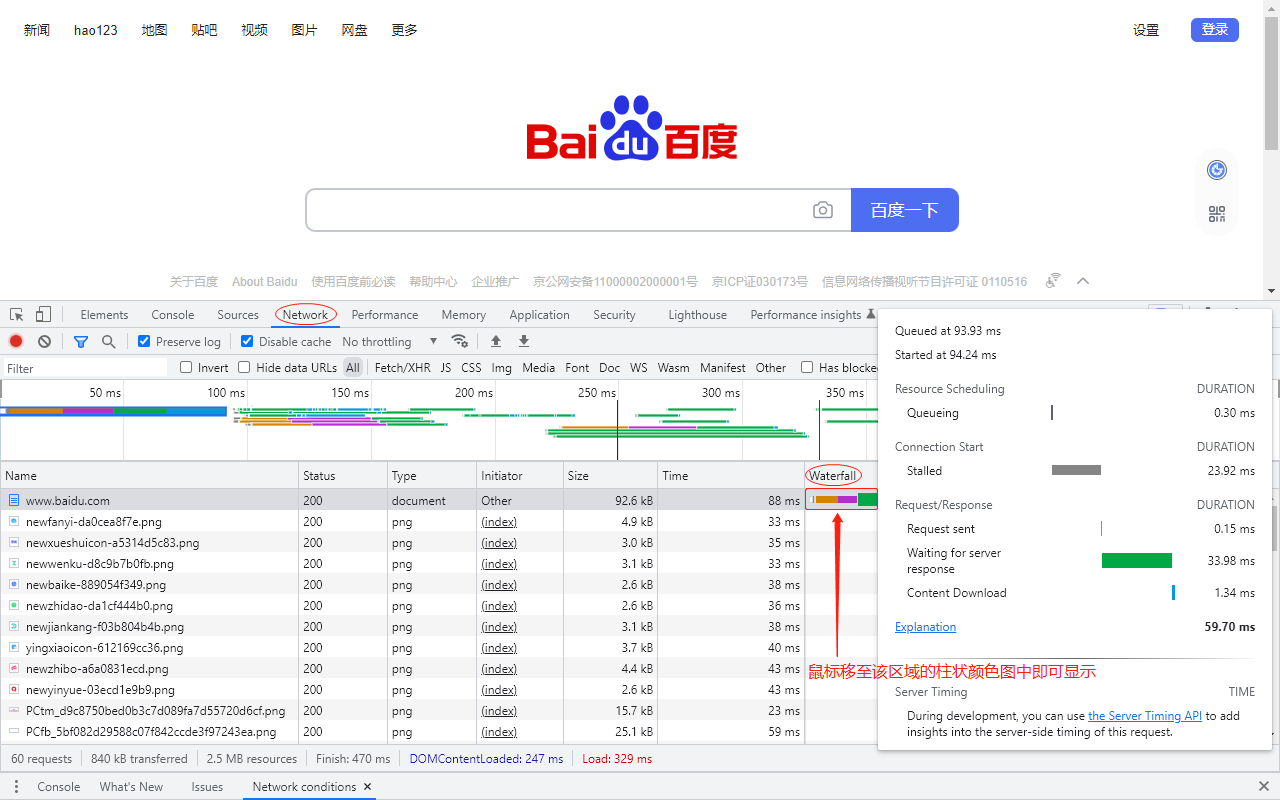Viewport: 1280px width, 800px height.
Task: Close the Network conditions drawer tab
Action: tap(368, 787)
